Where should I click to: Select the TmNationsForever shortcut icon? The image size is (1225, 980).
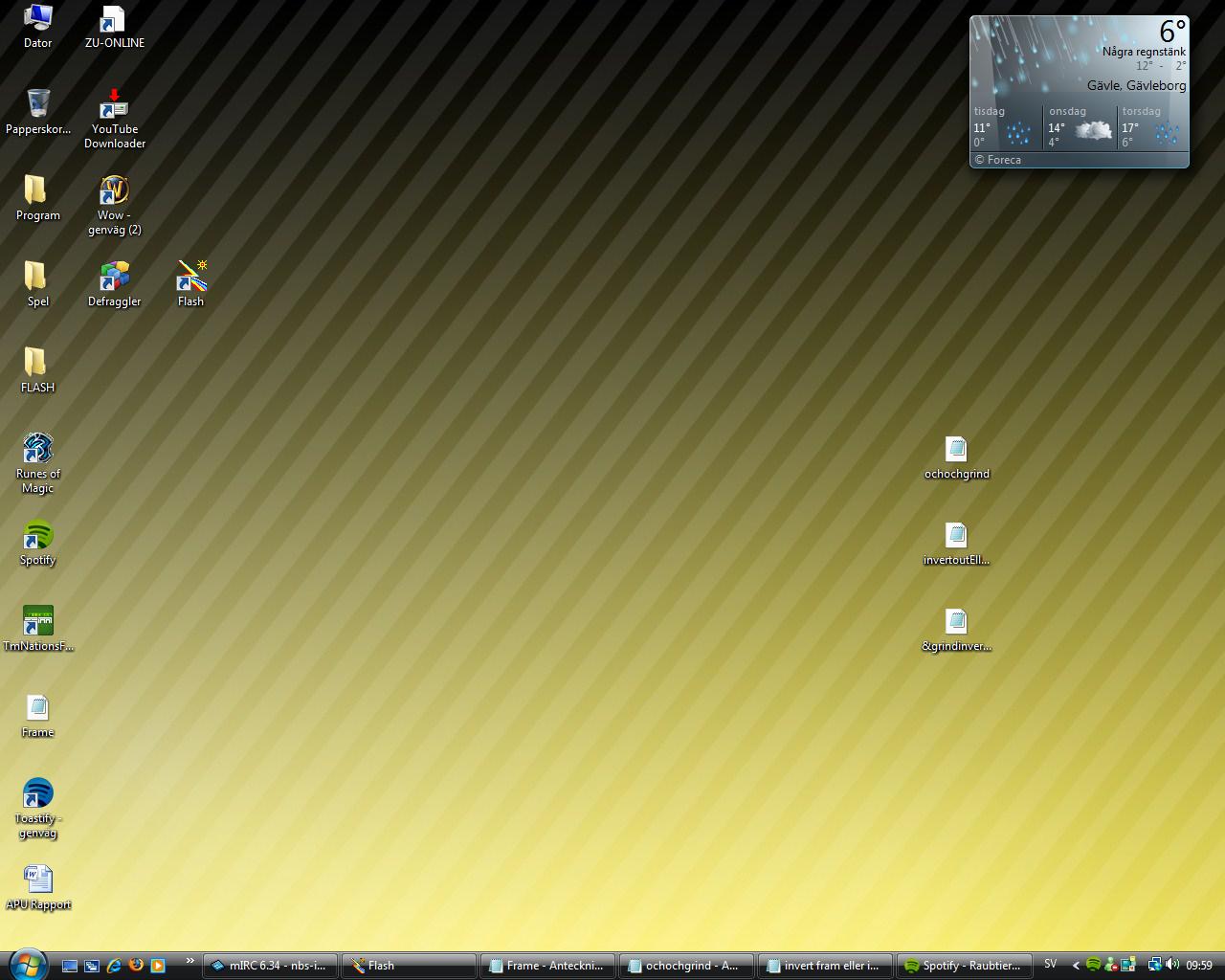37,629
